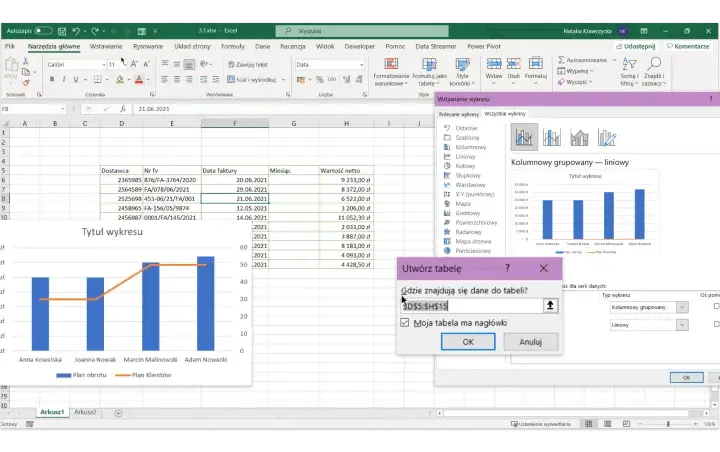Screen dimensions: 720x452
Task: Click the Udostępnij button
Action: pyautogui.click(x=636, y=46)
